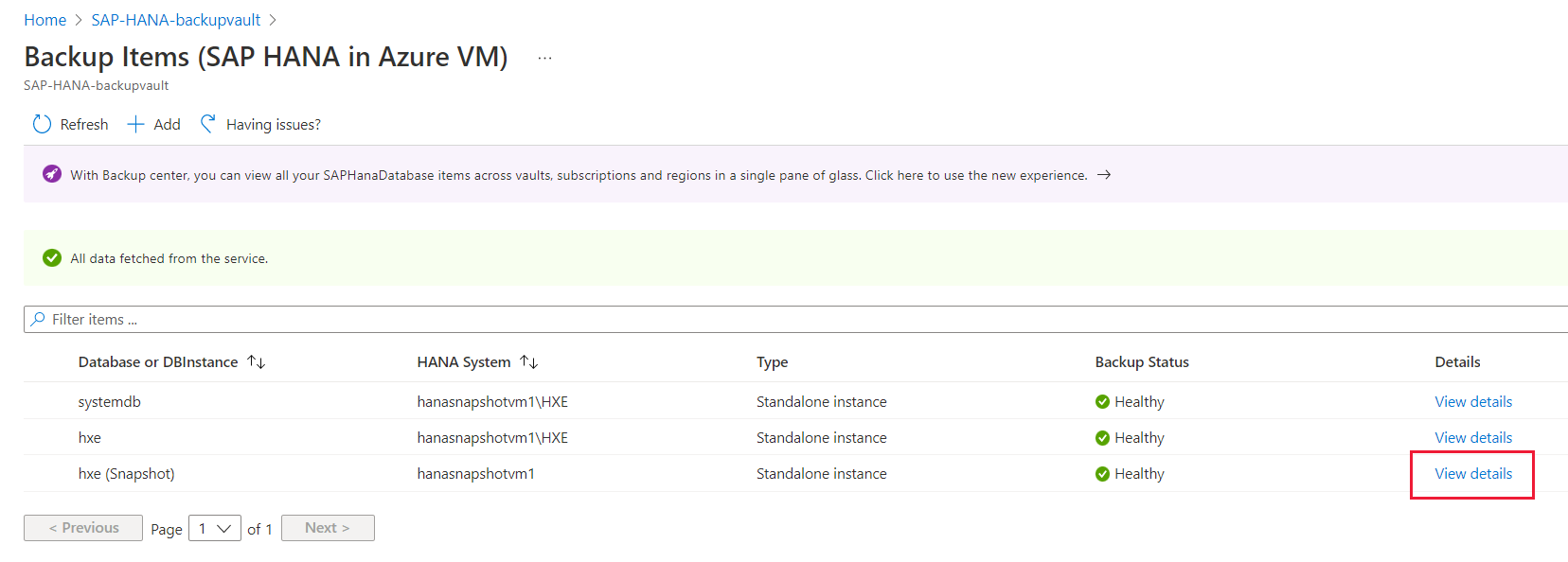1568x562 pixels.
Task: Click the systemdb database name
Action: [109, 401]
